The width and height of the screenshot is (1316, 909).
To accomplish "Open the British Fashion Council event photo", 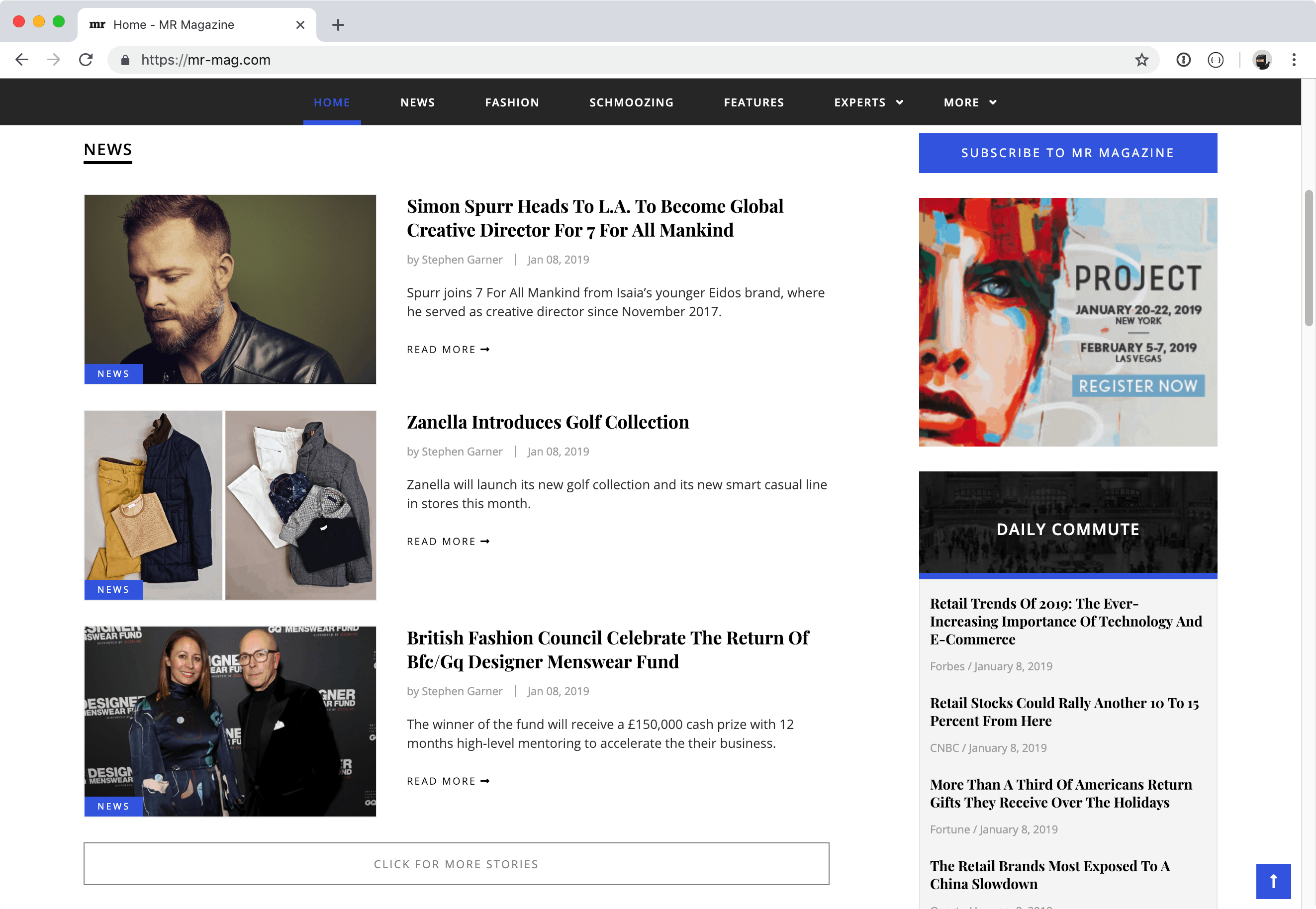I will tap(230, 722).
